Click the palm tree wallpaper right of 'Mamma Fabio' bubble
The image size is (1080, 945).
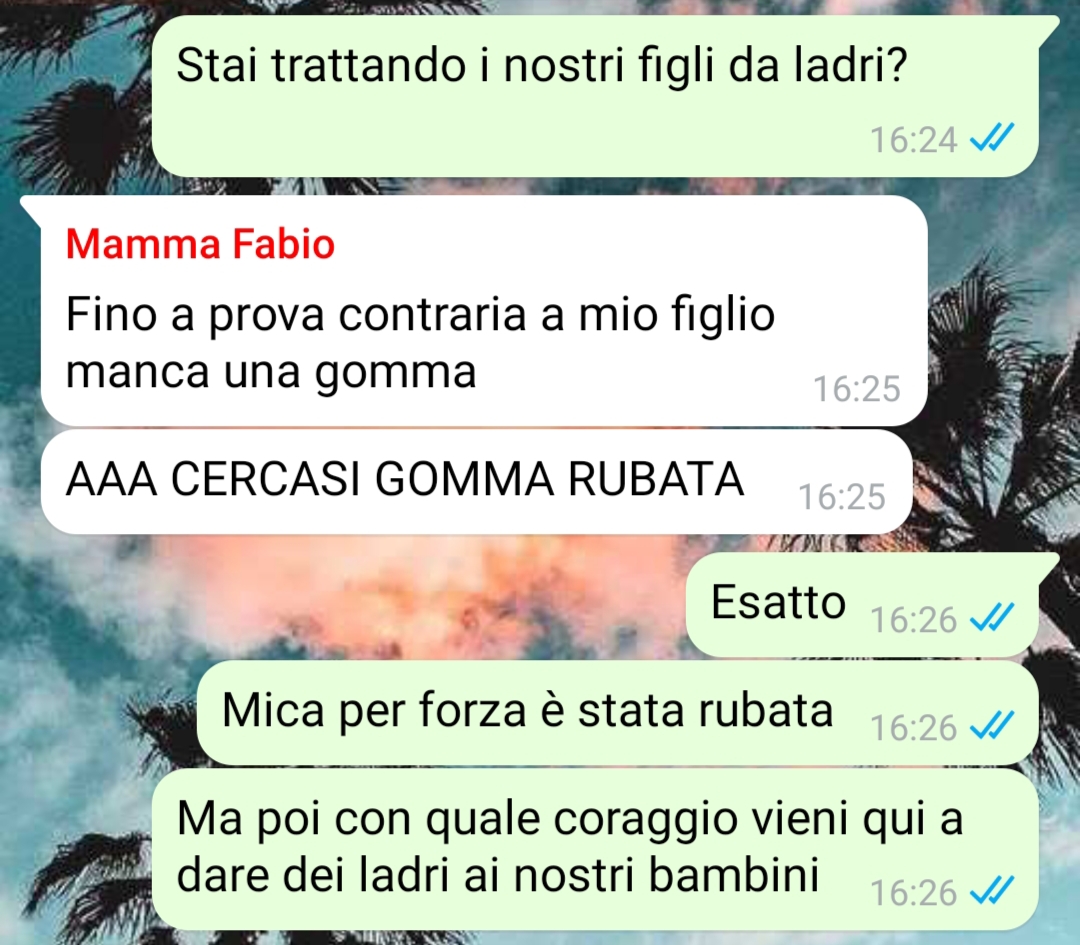tap(999, 344)
